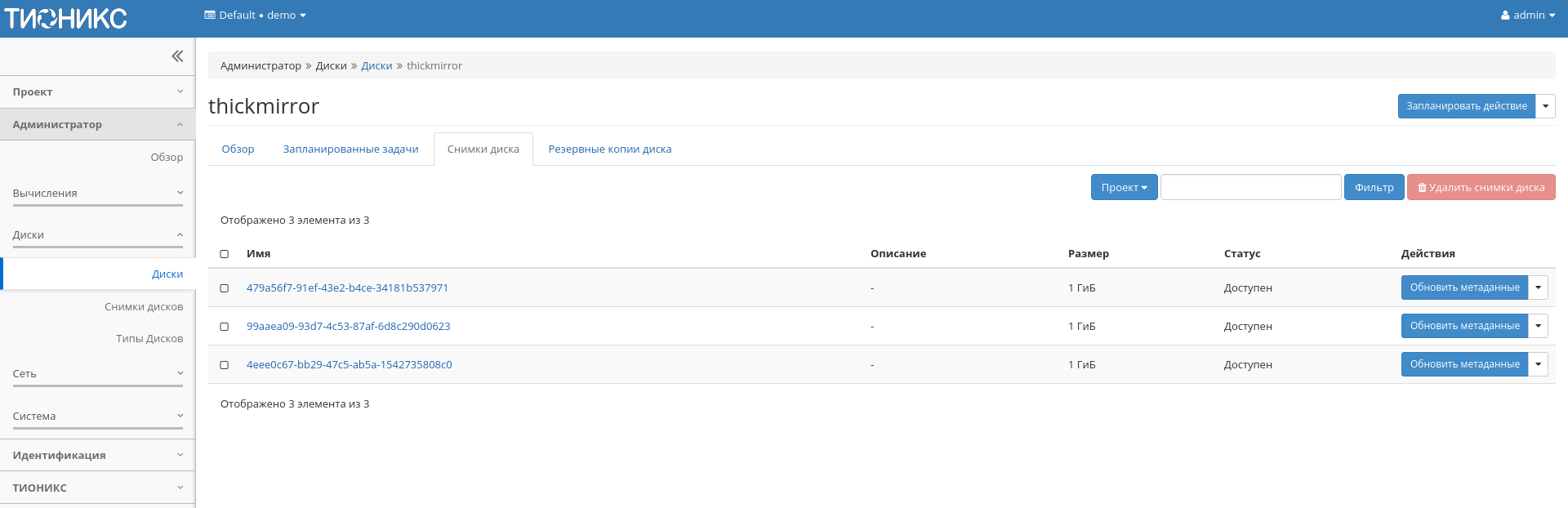
Task: Switch to the Обзор tab
Action: tap(238, 149)
